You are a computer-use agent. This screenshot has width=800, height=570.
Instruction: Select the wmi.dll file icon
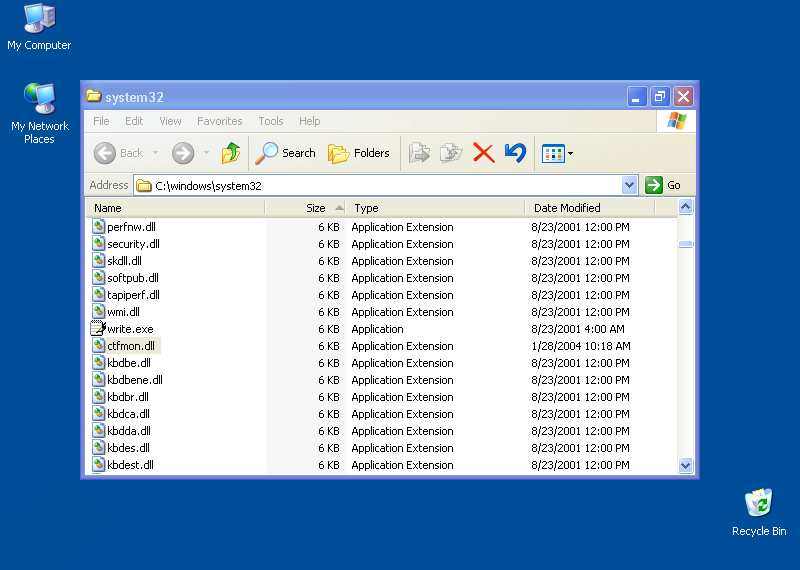pos(98,312)
